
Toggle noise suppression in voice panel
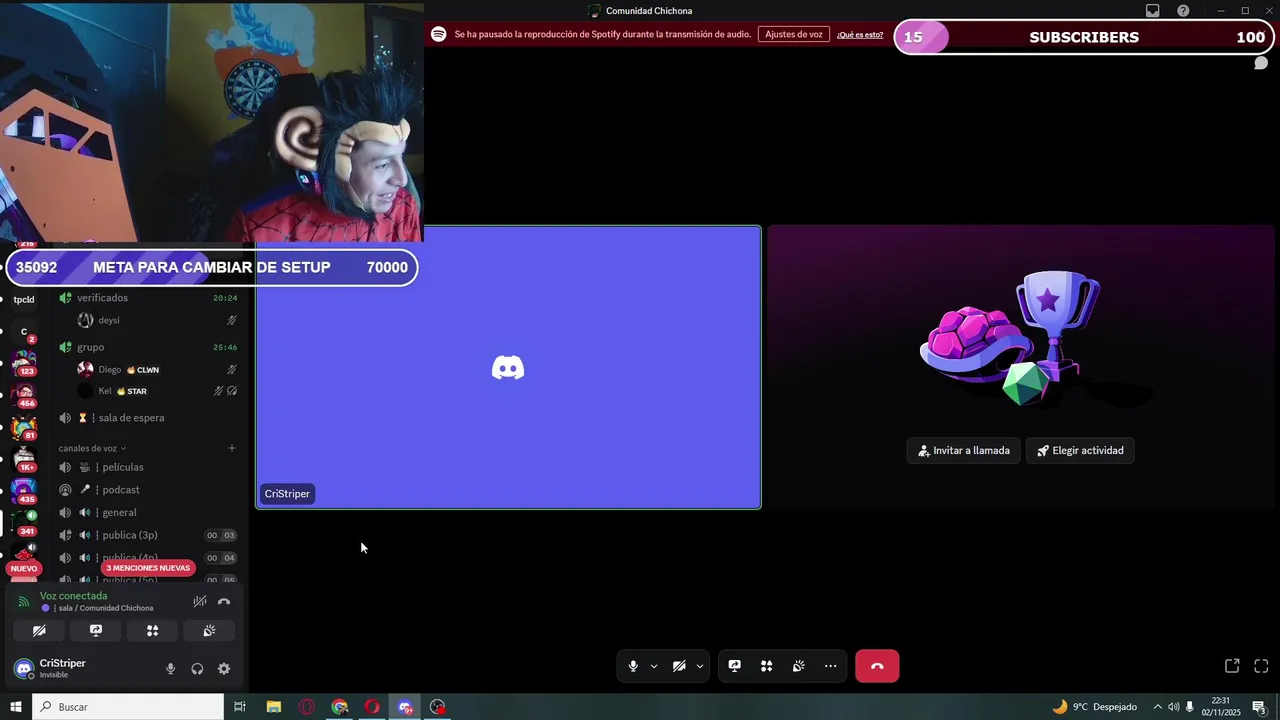point(200,601)
